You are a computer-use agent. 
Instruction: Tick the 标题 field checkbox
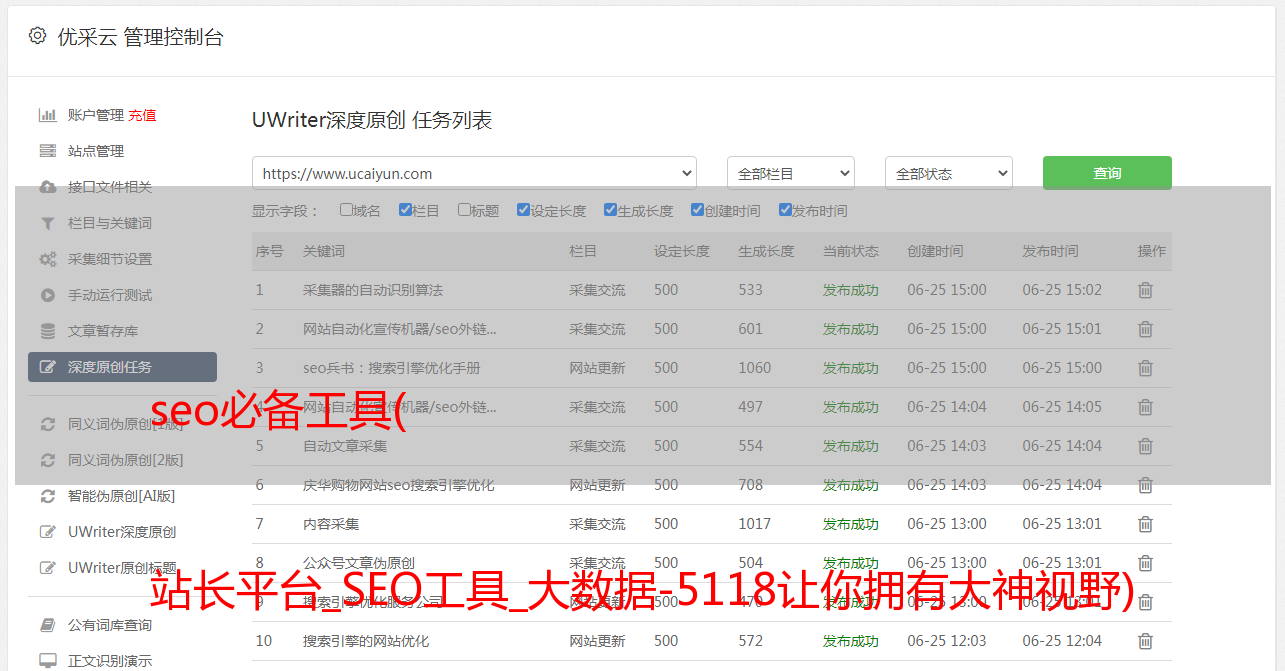(x=464, y=210)
